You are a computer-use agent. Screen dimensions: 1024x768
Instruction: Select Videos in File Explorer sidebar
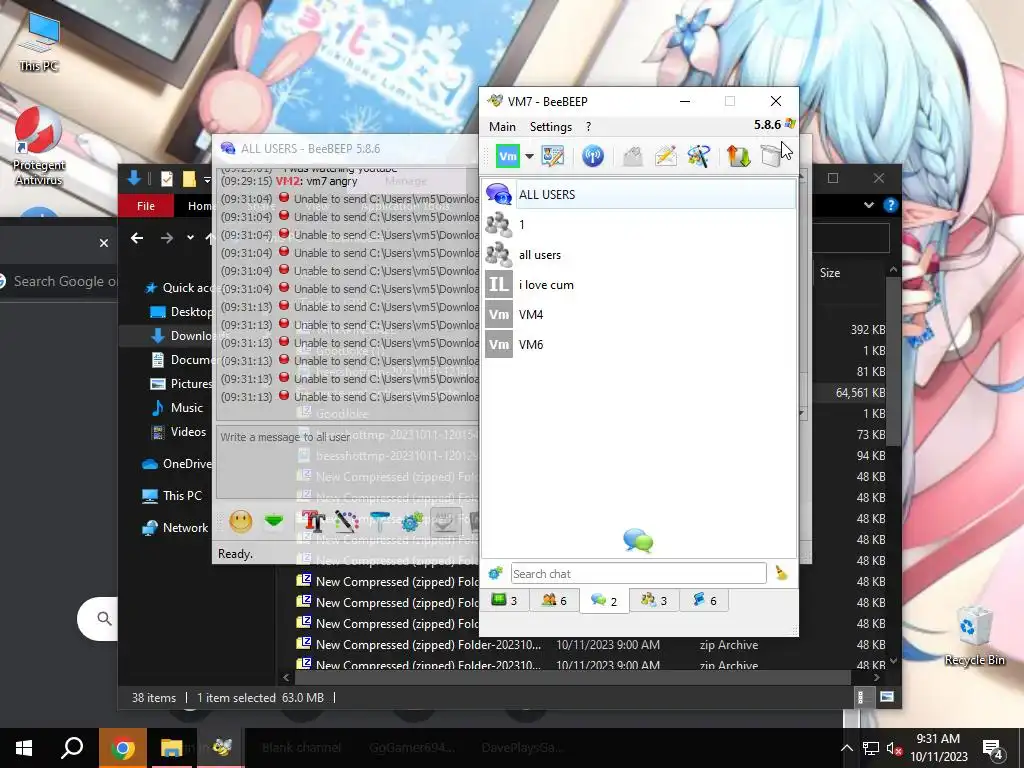(x=179, y=432)
